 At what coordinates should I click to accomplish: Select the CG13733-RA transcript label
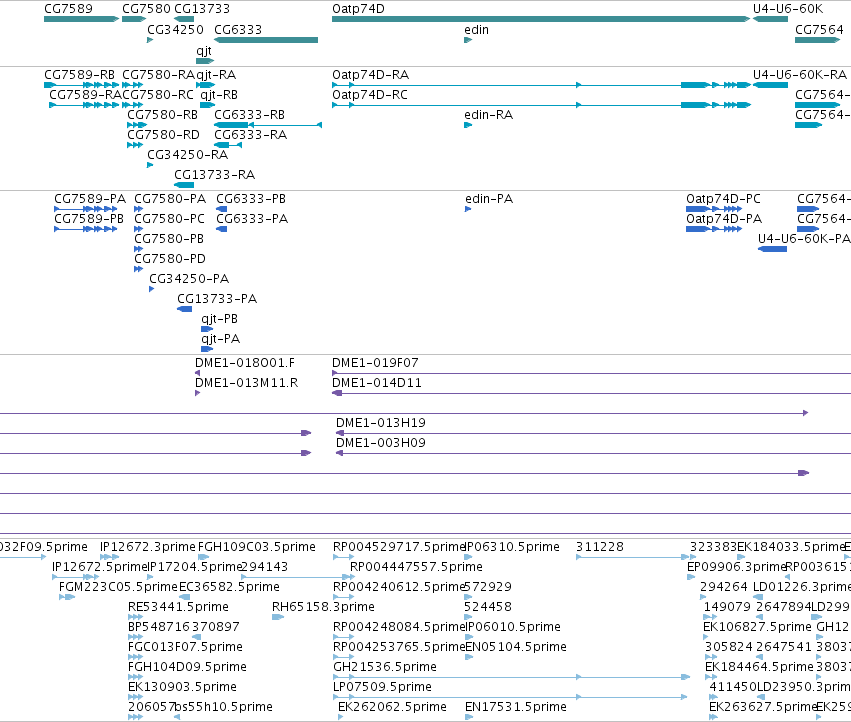pos(214,175)
